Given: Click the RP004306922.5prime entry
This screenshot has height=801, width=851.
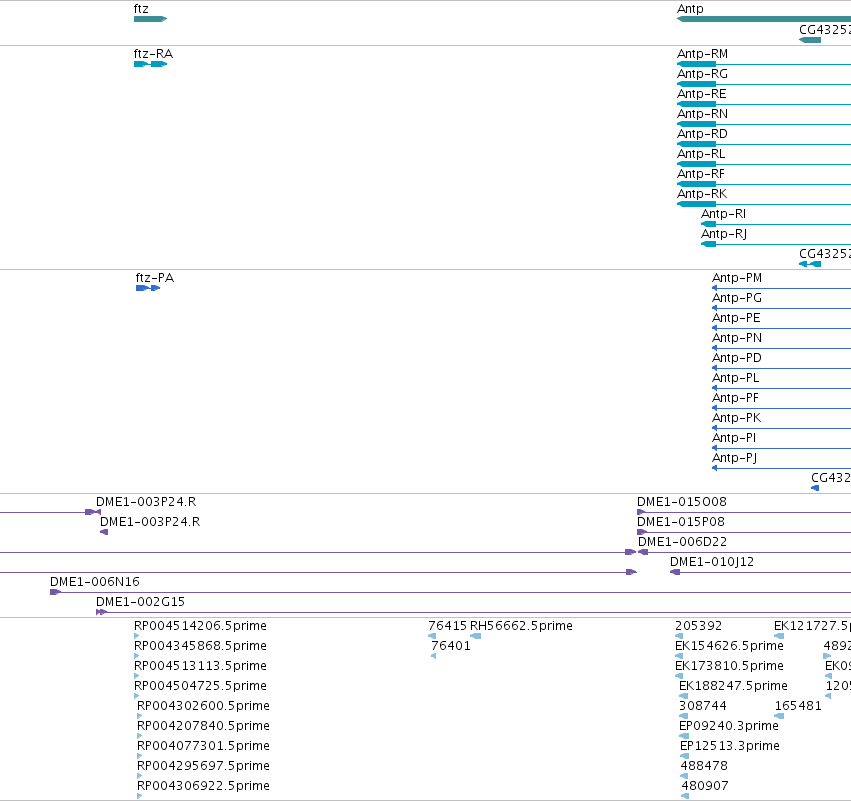Looking at the screenshot, I should pyautogui.click(x=203, y=786).
